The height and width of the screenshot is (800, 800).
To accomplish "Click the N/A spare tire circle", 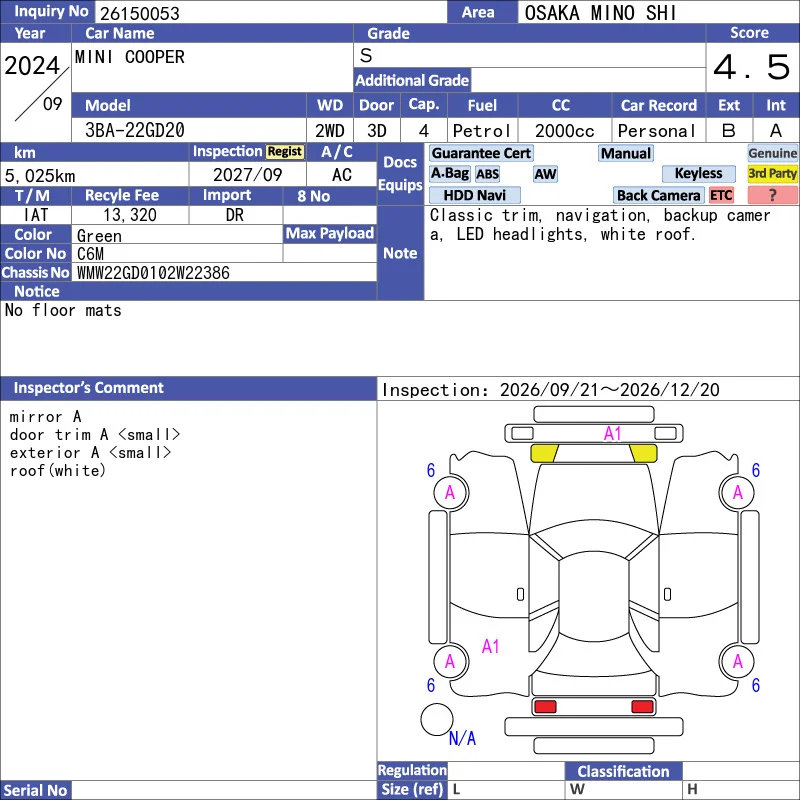I will point(437,719).
